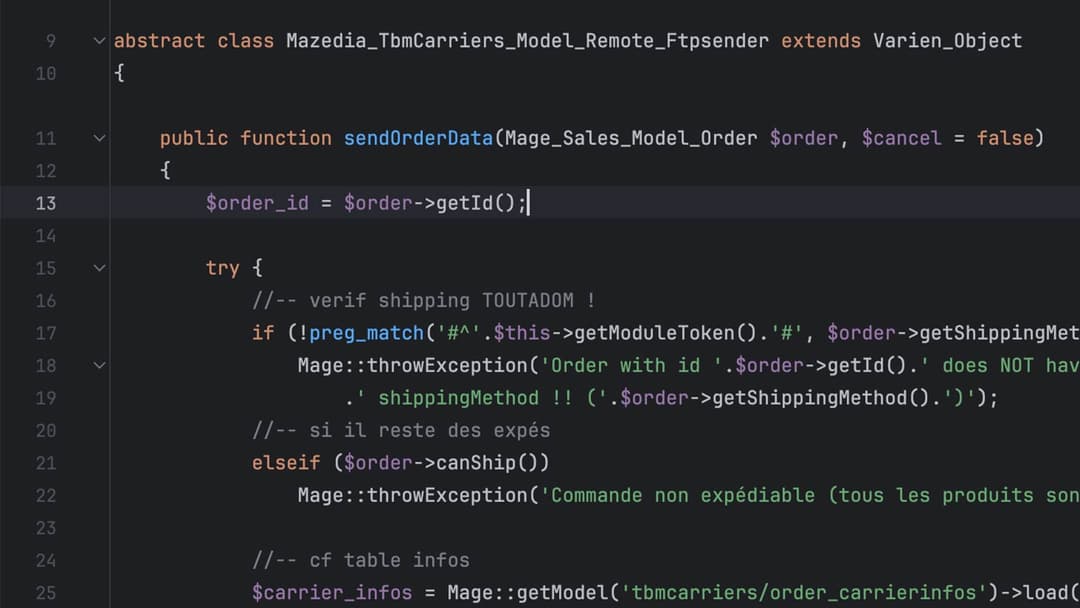The height and width of the screenshot is (608, 1080).
Task: Click line number 13 in the gutter
Action: 46,203
